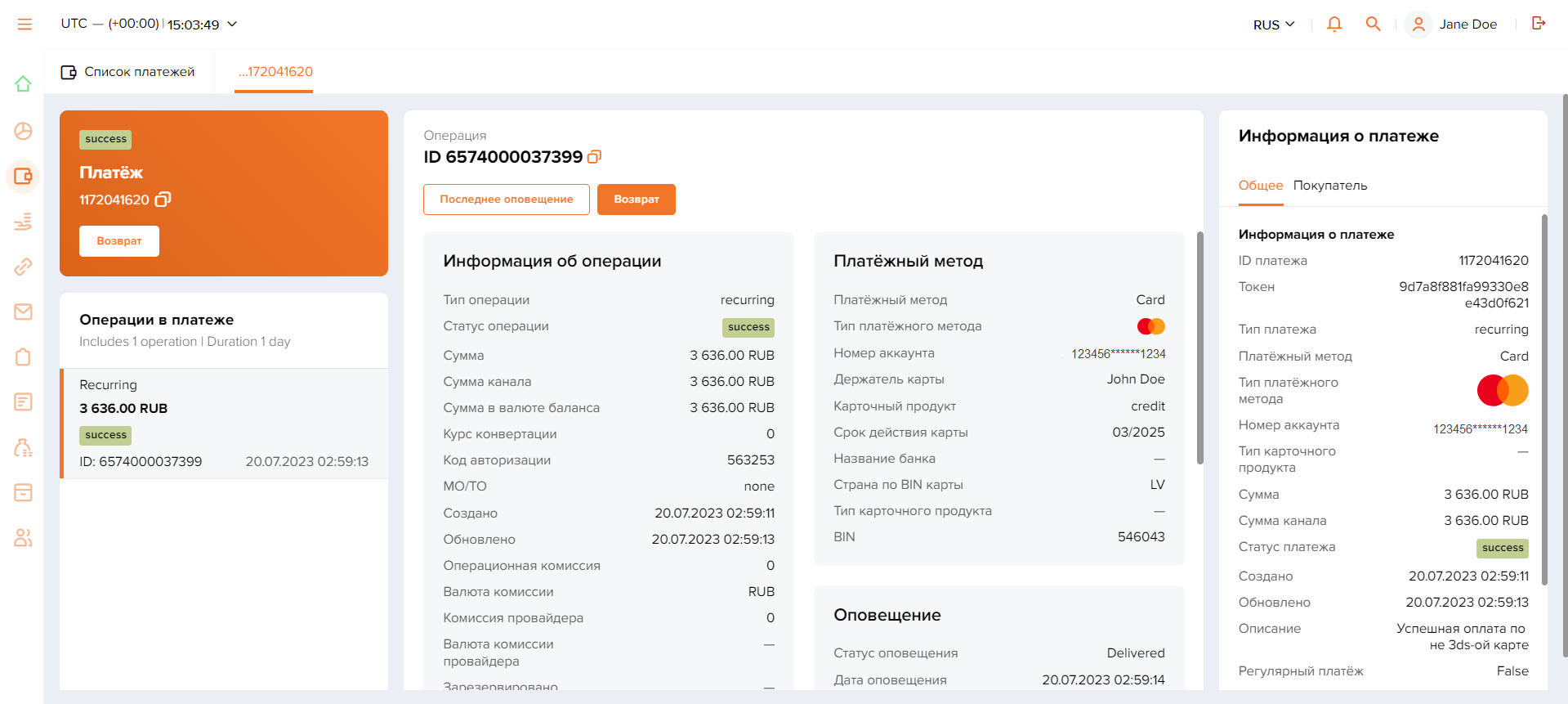Select the ...172041620 payment tab
Viewport: 1568px width, 704px height.
275,72
